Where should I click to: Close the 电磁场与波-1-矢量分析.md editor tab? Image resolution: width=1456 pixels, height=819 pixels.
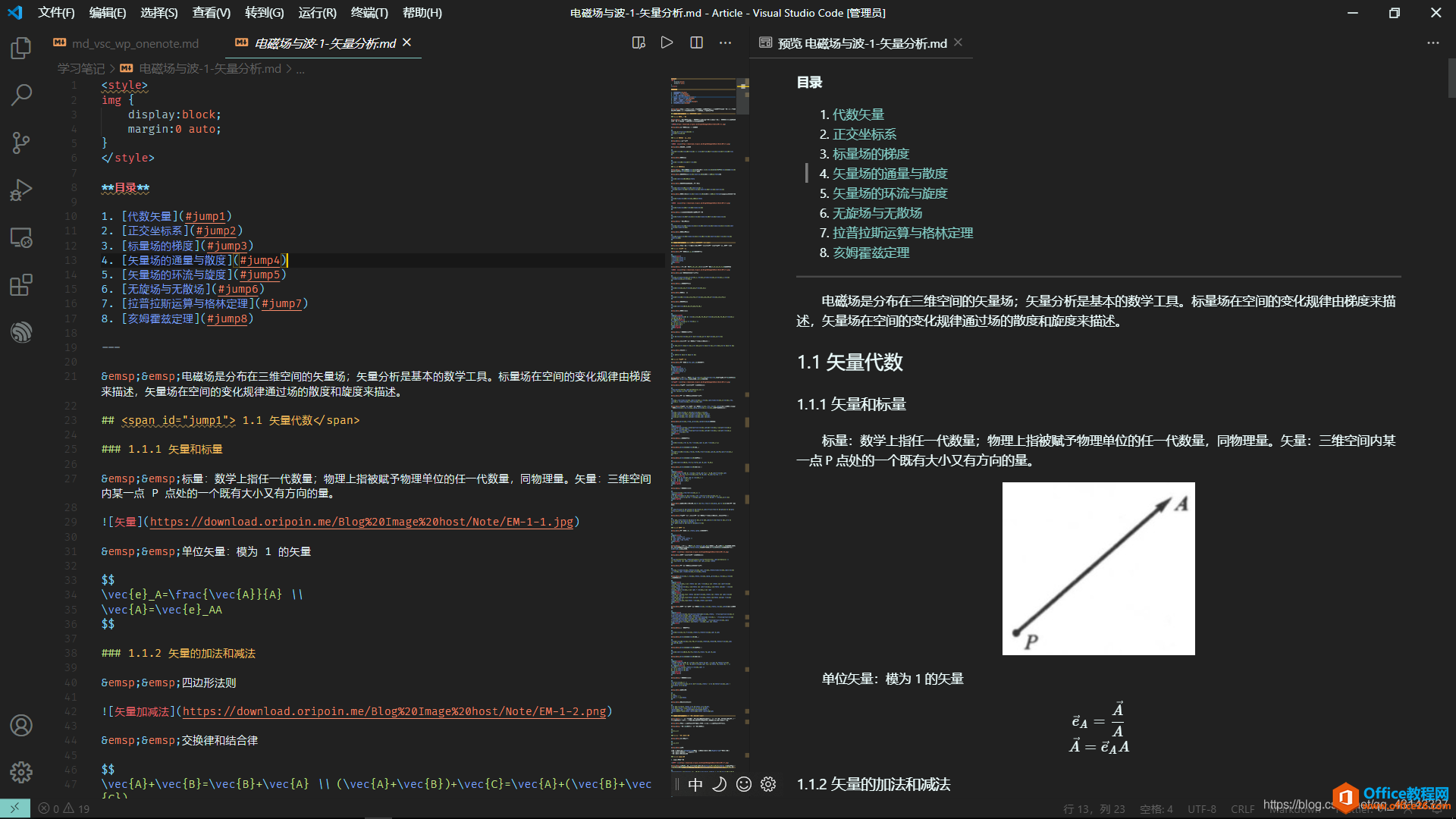407,42
